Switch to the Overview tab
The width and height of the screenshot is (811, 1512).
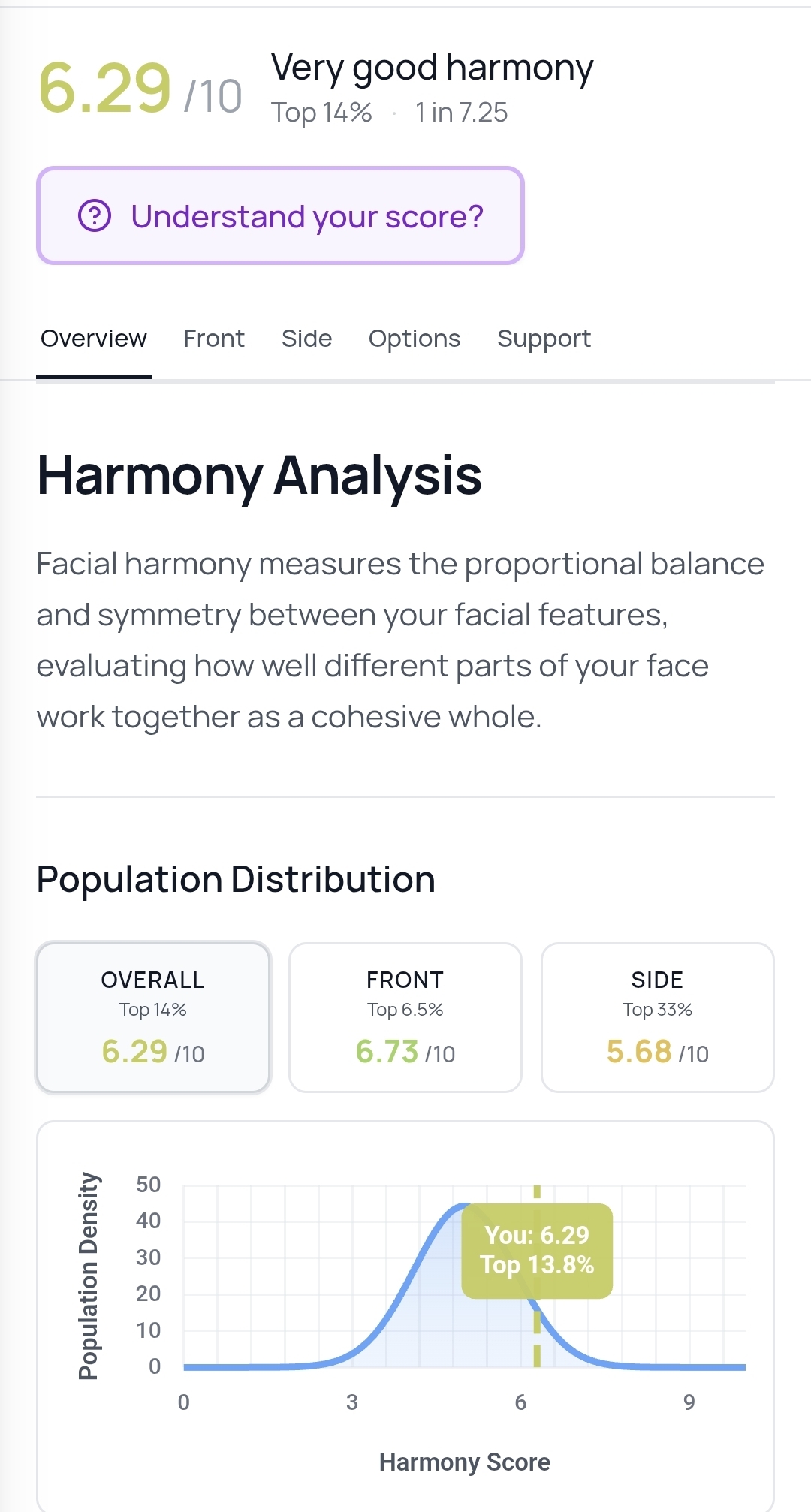pos(94,339)
